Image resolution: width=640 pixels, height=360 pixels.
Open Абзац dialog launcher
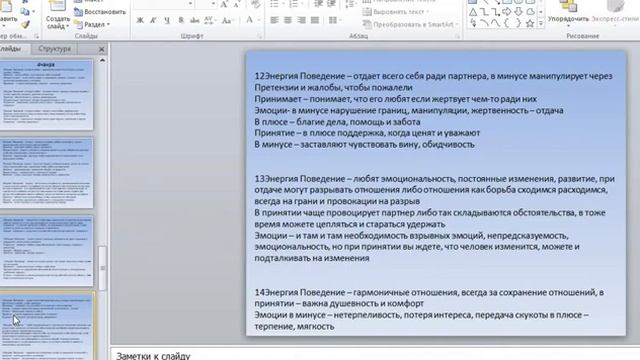click(458, 36)
